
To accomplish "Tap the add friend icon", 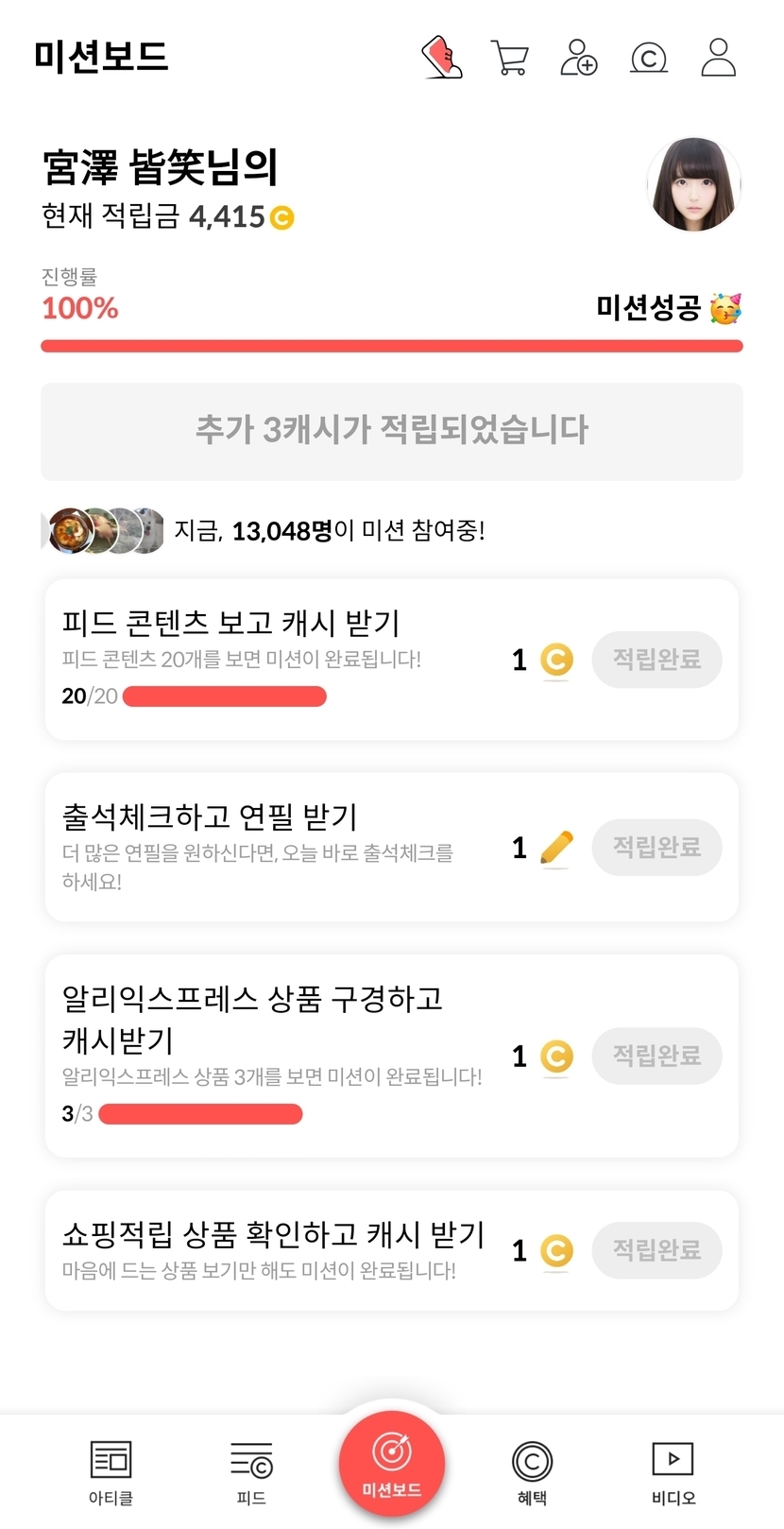I will pyautogui.click(x=579, y=58).
